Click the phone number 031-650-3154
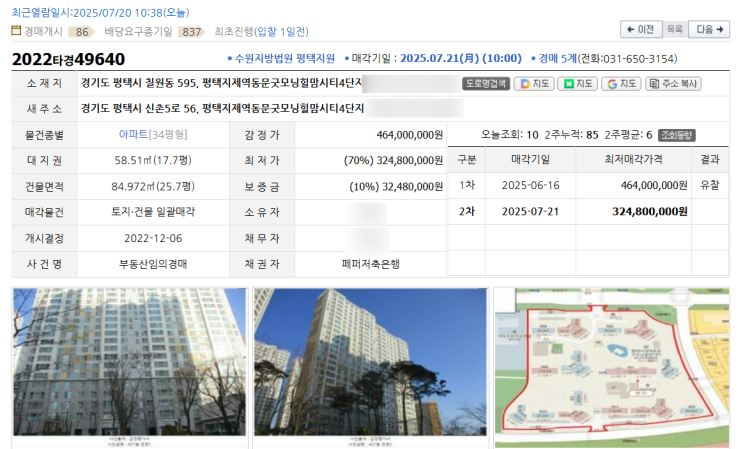Viewport: 743px width, 449px height. [640, 59]
